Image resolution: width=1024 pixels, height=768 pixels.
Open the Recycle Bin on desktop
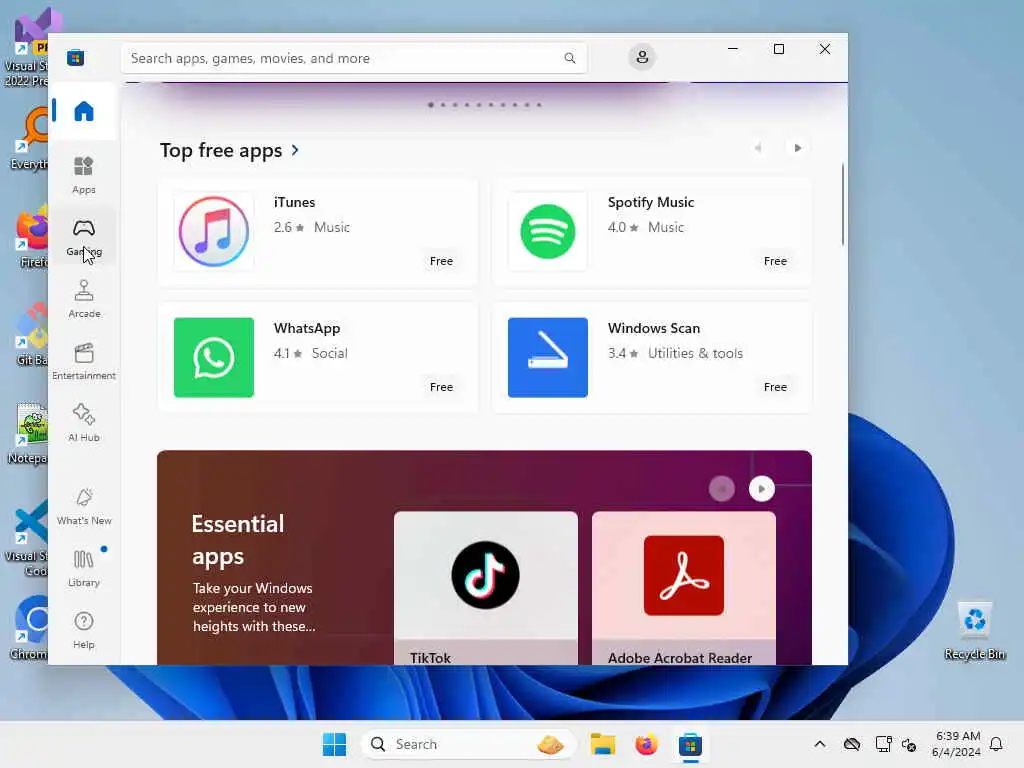coord(974,631)
